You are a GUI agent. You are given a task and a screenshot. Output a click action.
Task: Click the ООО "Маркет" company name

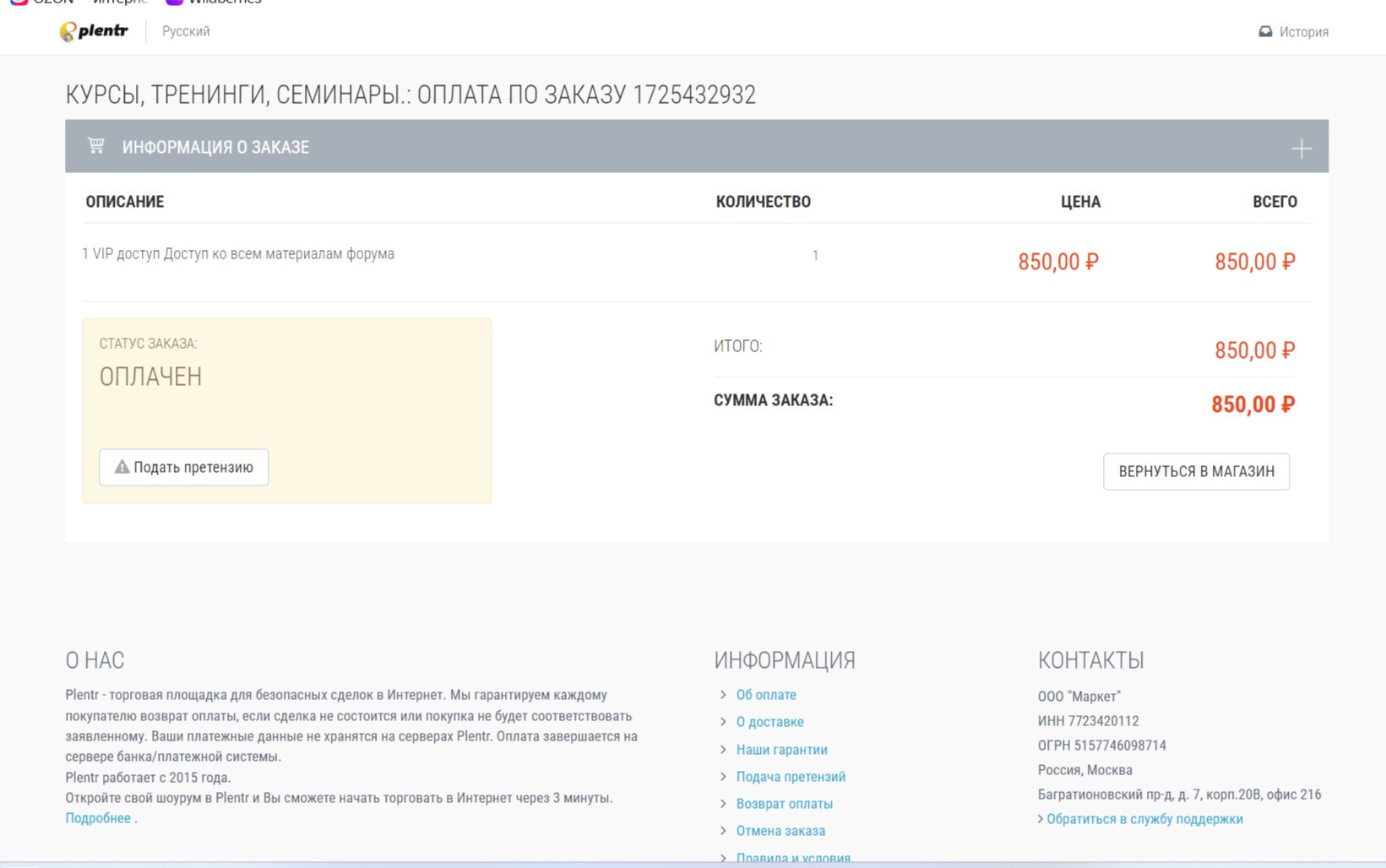1079,697
